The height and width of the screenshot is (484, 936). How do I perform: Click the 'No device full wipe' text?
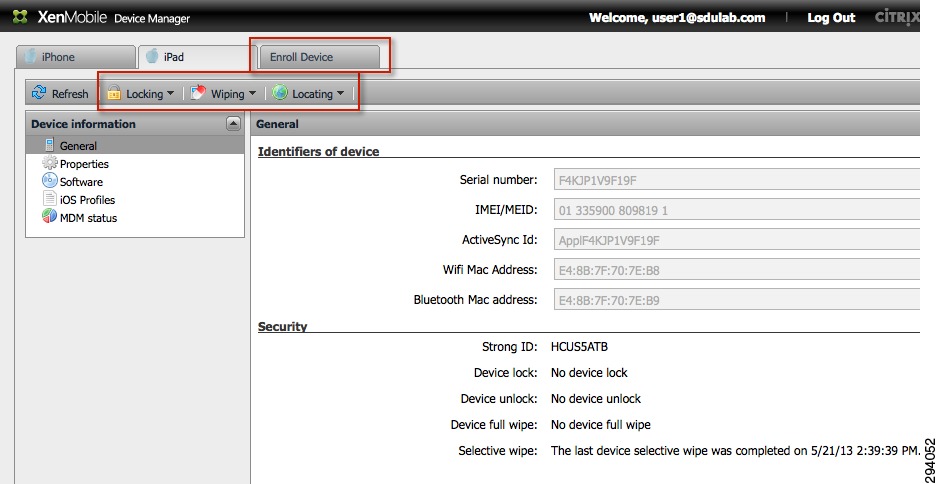601,425
